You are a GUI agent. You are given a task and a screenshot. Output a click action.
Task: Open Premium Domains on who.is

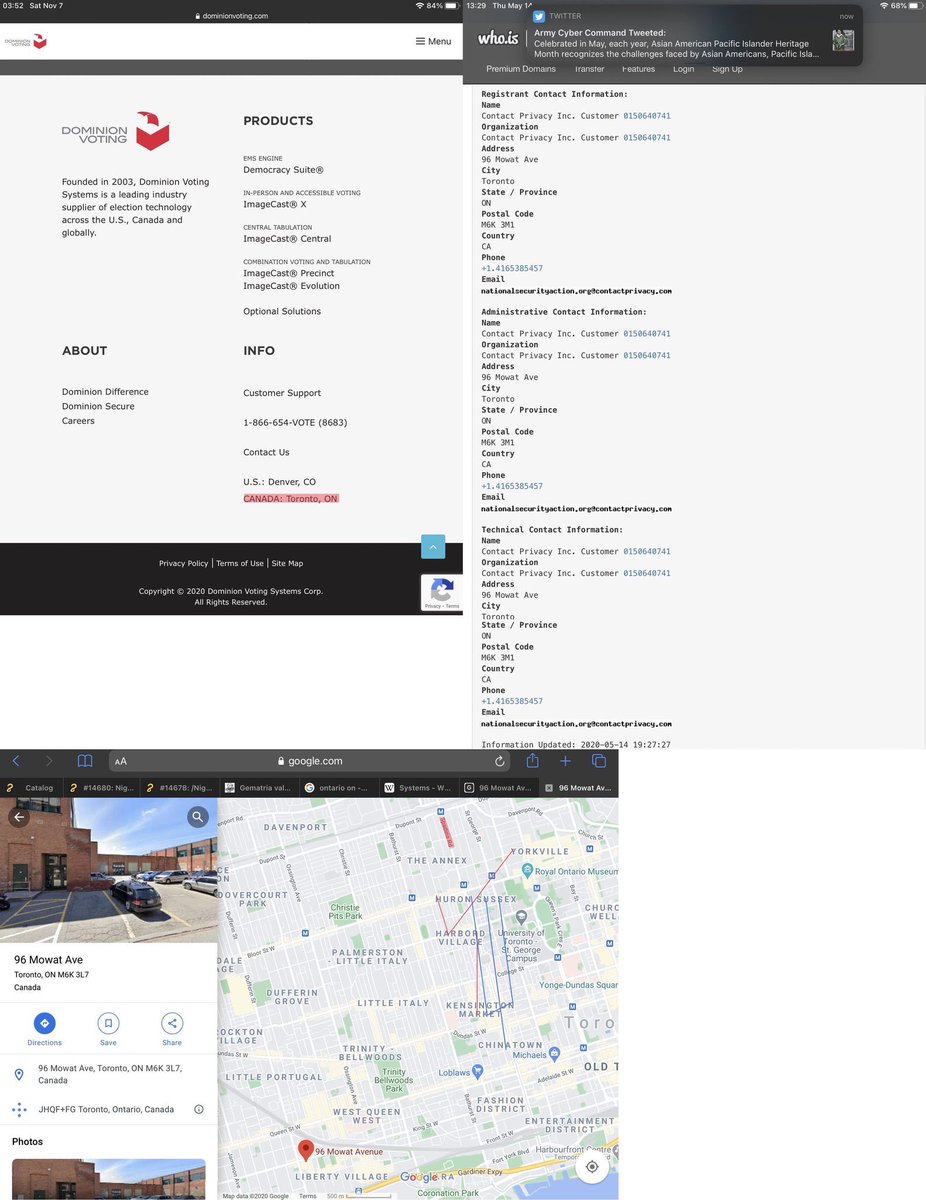click(520, 69)
